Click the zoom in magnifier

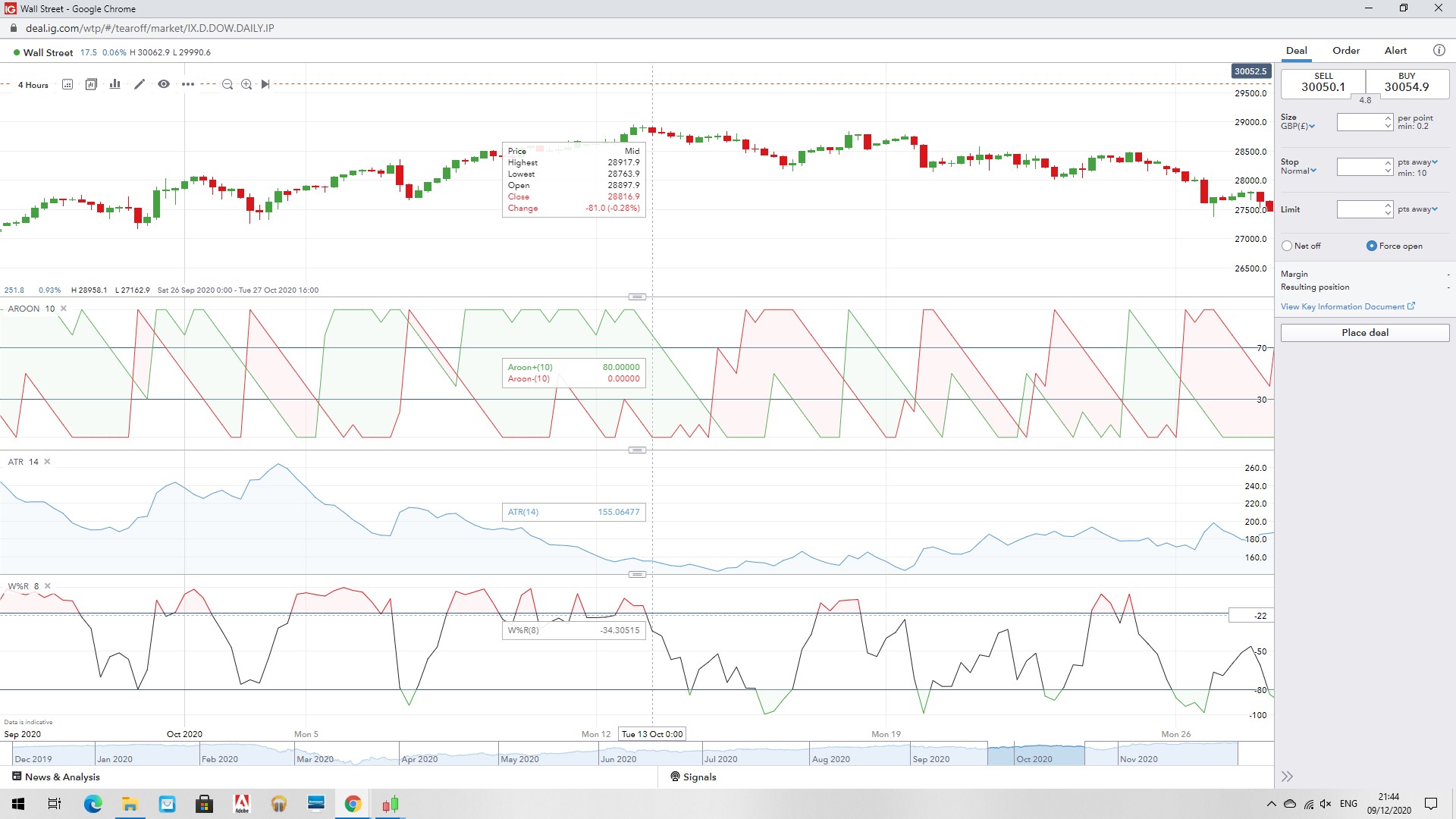pyautogui.click(x=246, y=84)
